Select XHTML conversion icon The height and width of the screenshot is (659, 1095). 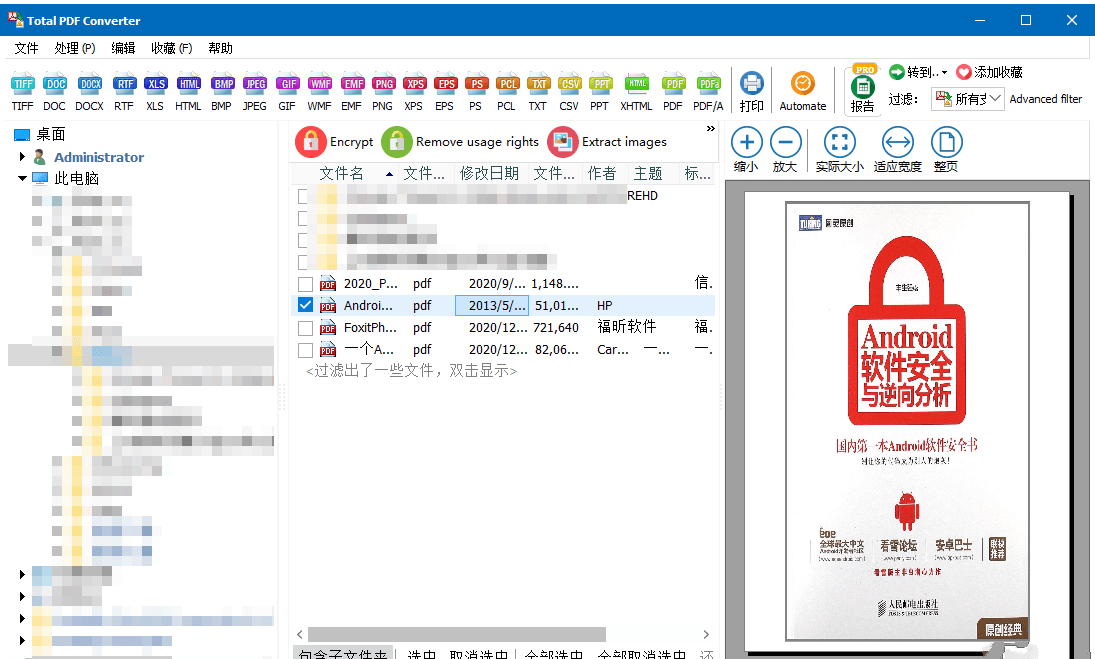coord(636,91)
